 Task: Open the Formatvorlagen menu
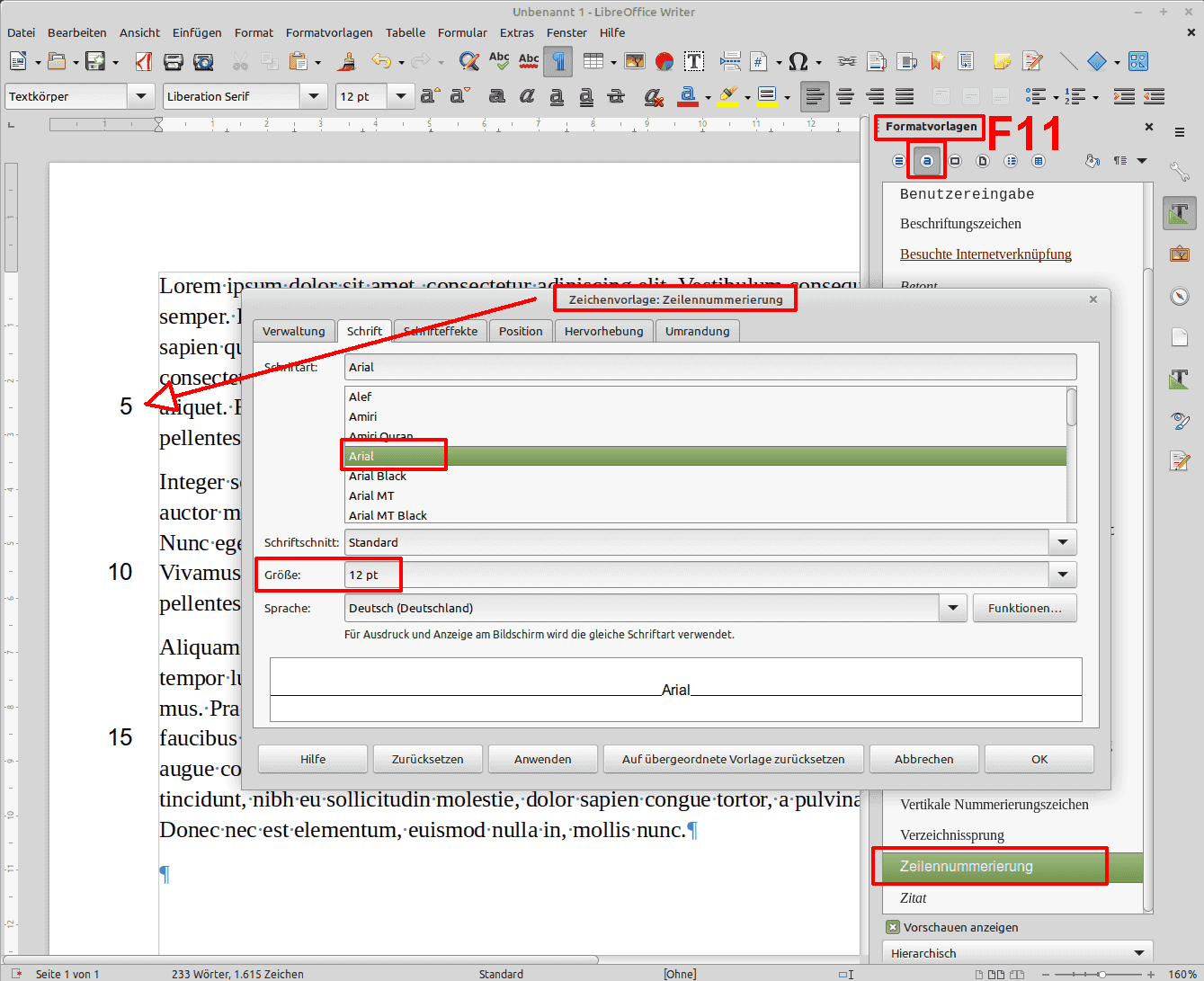tap(329, 32)
